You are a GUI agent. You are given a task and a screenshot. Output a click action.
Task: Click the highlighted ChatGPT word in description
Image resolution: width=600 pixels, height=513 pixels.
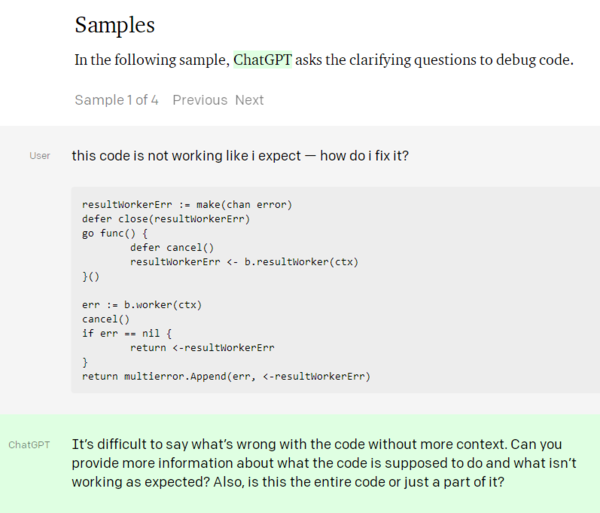tap(262, 60)
